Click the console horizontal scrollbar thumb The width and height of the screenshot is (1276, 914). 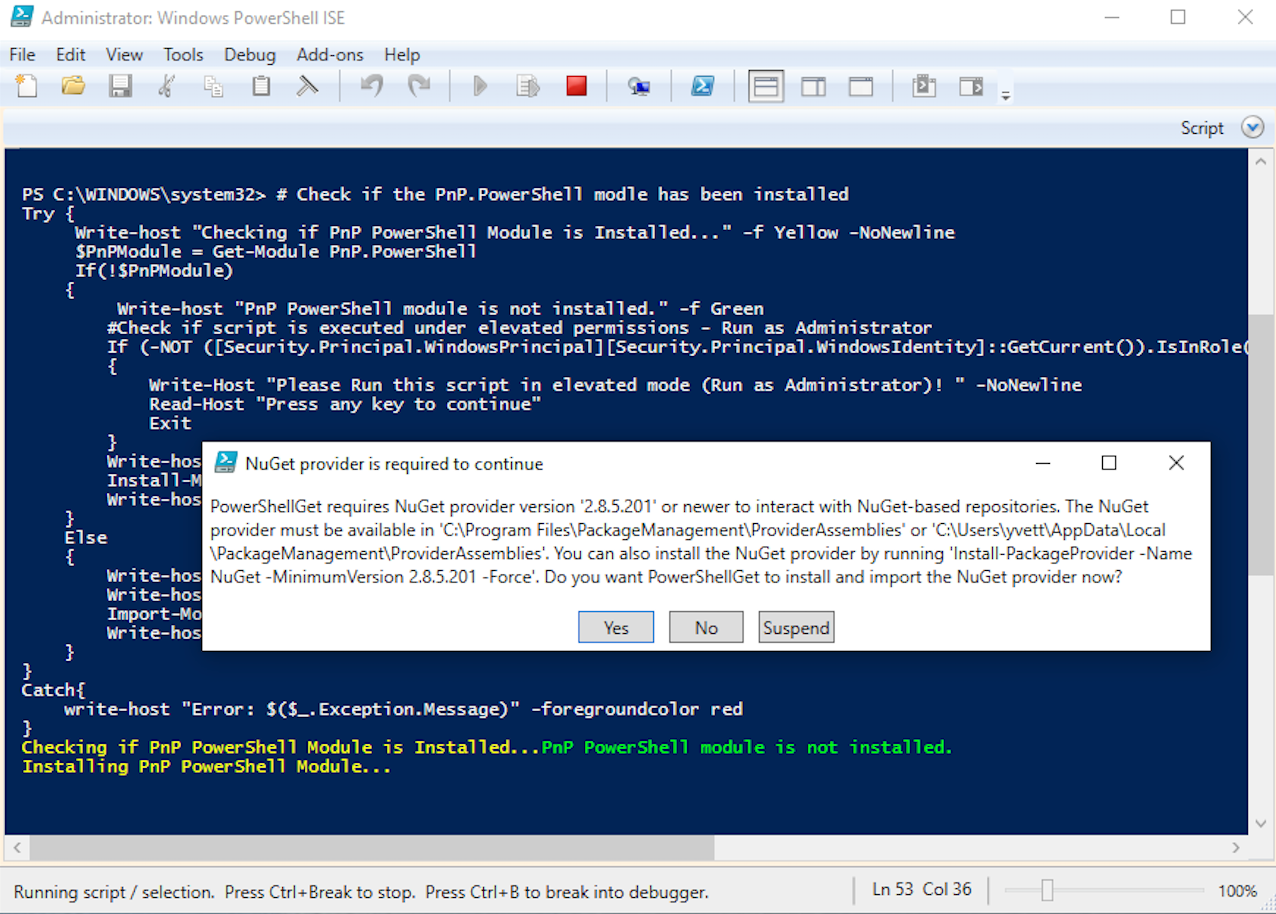point(372,848)
